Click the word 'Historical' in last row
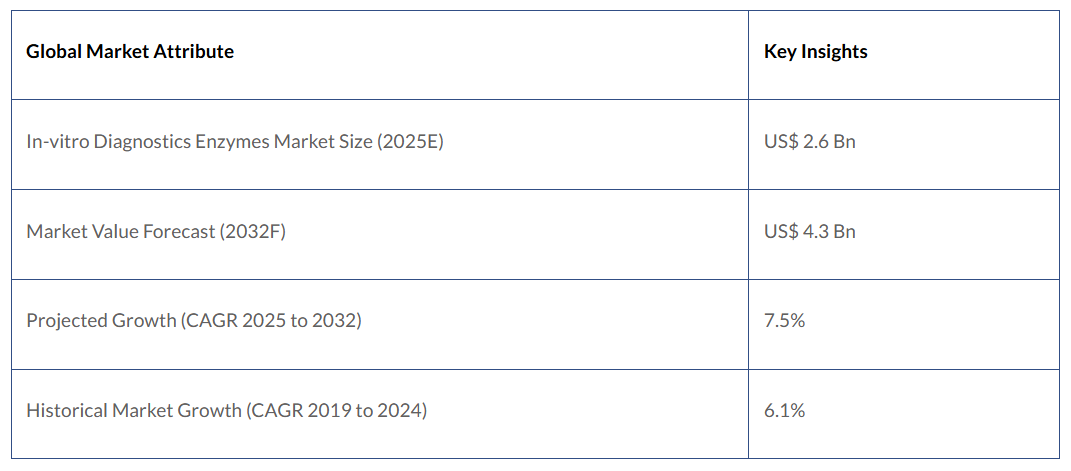Image resolution: width=1071 pixels, height=471 pixels. (x=66, y=411)
